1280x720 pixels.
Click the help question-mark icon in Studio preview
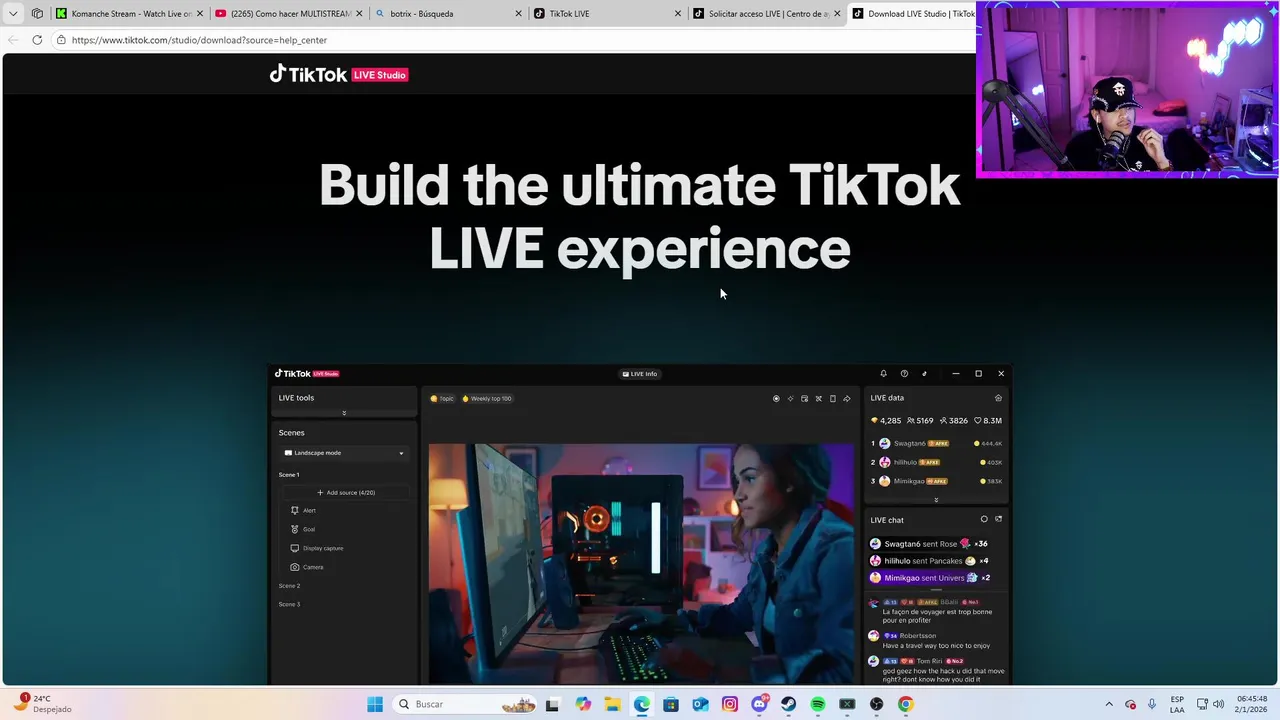[x=904, y=374]
